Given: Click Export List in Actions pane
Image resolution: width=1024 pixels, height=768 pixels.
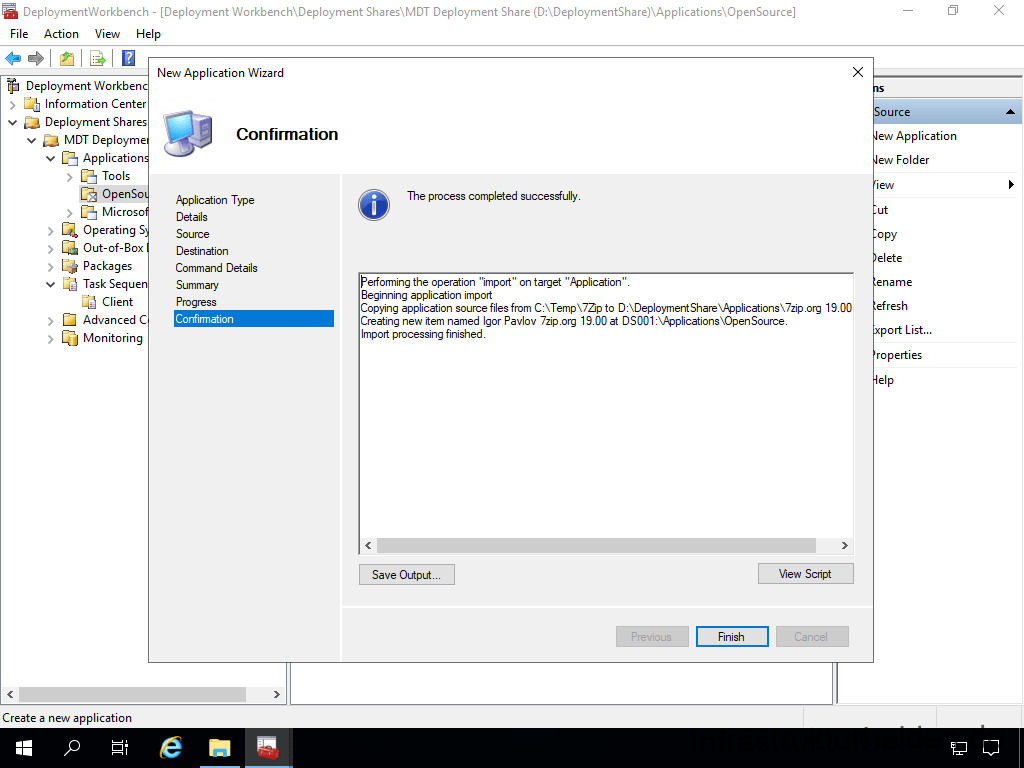Looking at the screenshot, I should (903, 330).
